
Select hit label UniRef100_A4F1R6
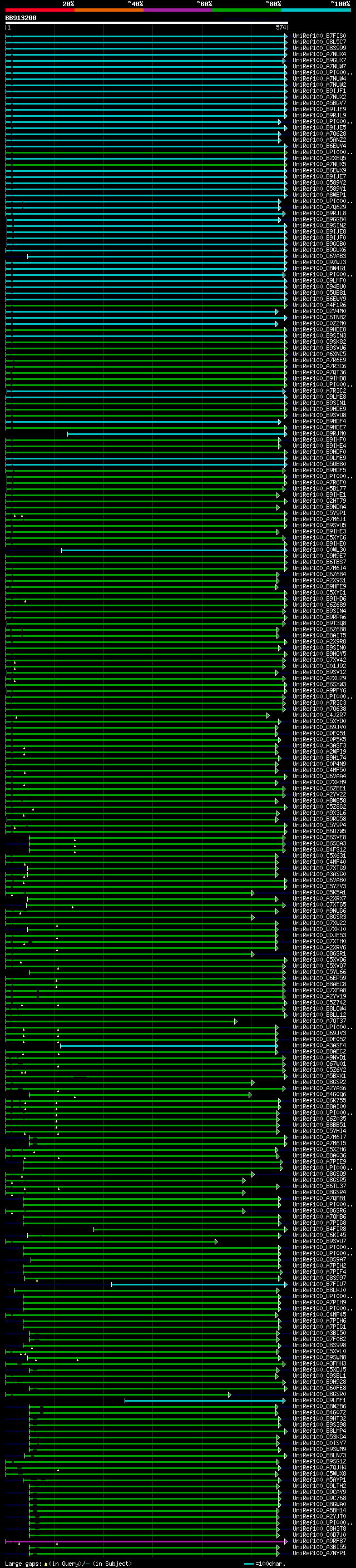point(319,305)
